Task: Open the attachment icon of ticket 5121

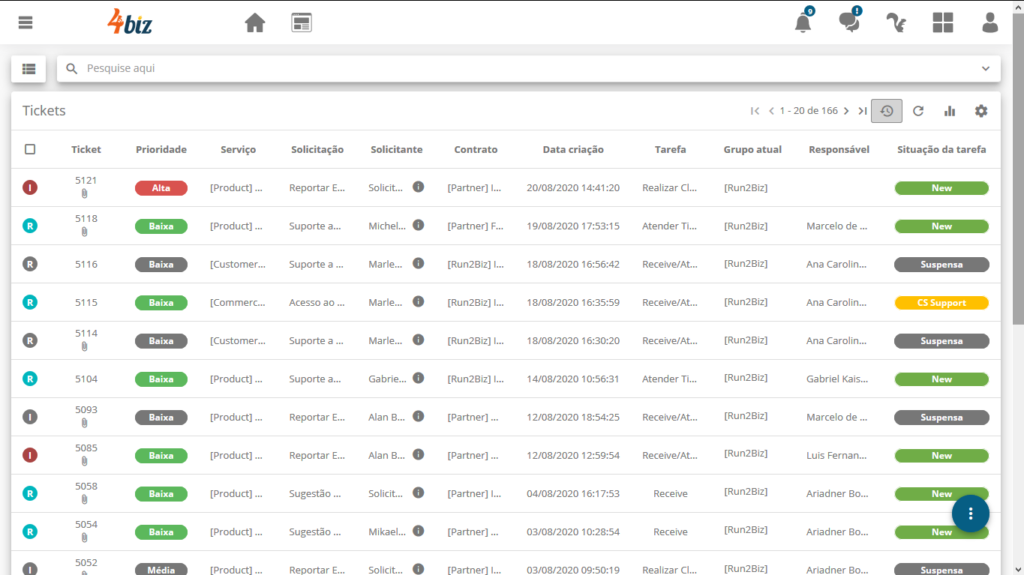Action: point(84,194)
